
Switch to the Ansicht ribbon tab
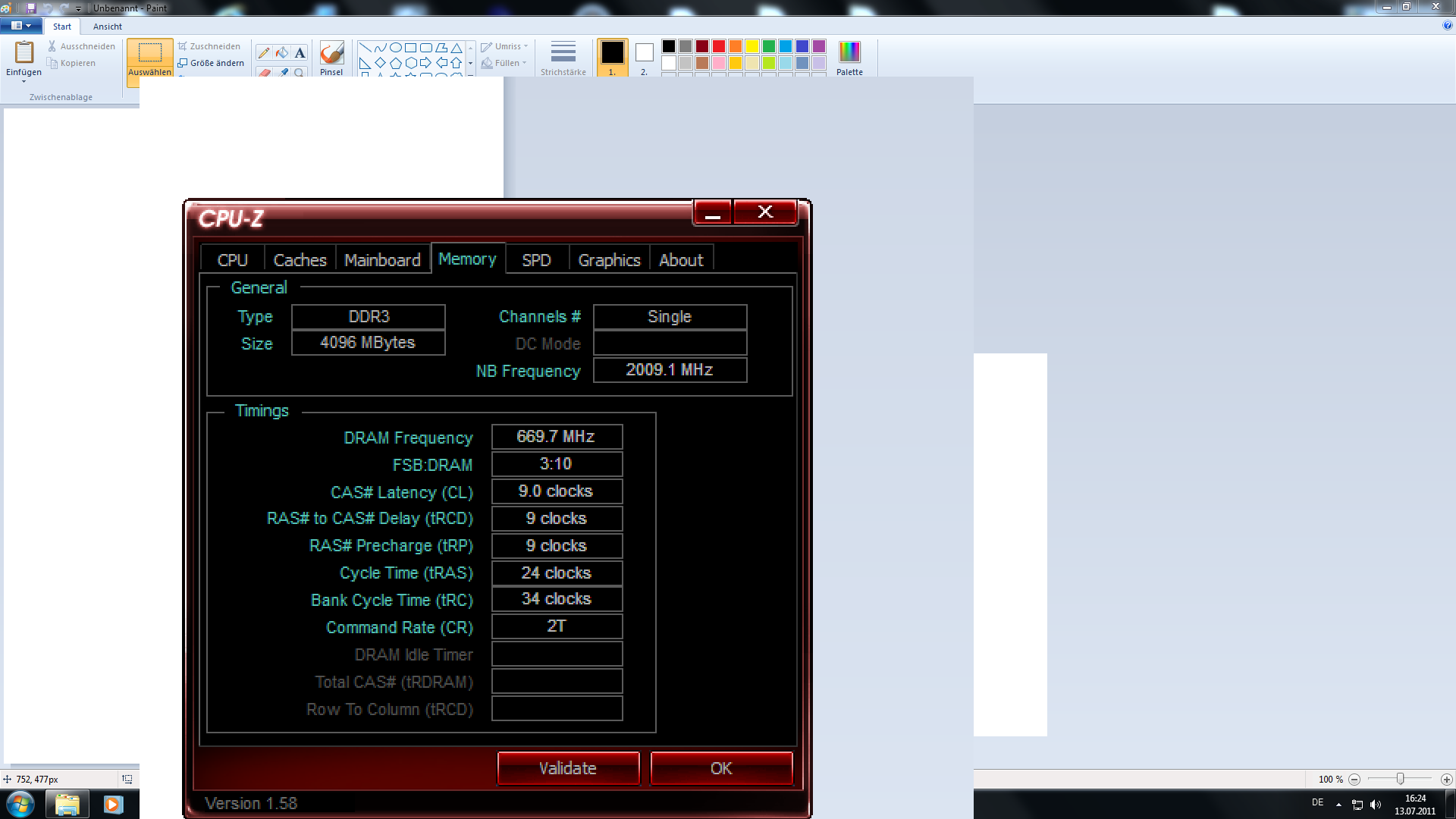coord(107,27)
